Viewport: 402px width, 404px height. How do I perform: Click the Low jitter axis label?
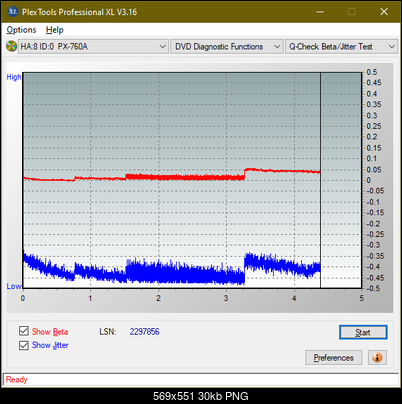[x=14, y=286]
